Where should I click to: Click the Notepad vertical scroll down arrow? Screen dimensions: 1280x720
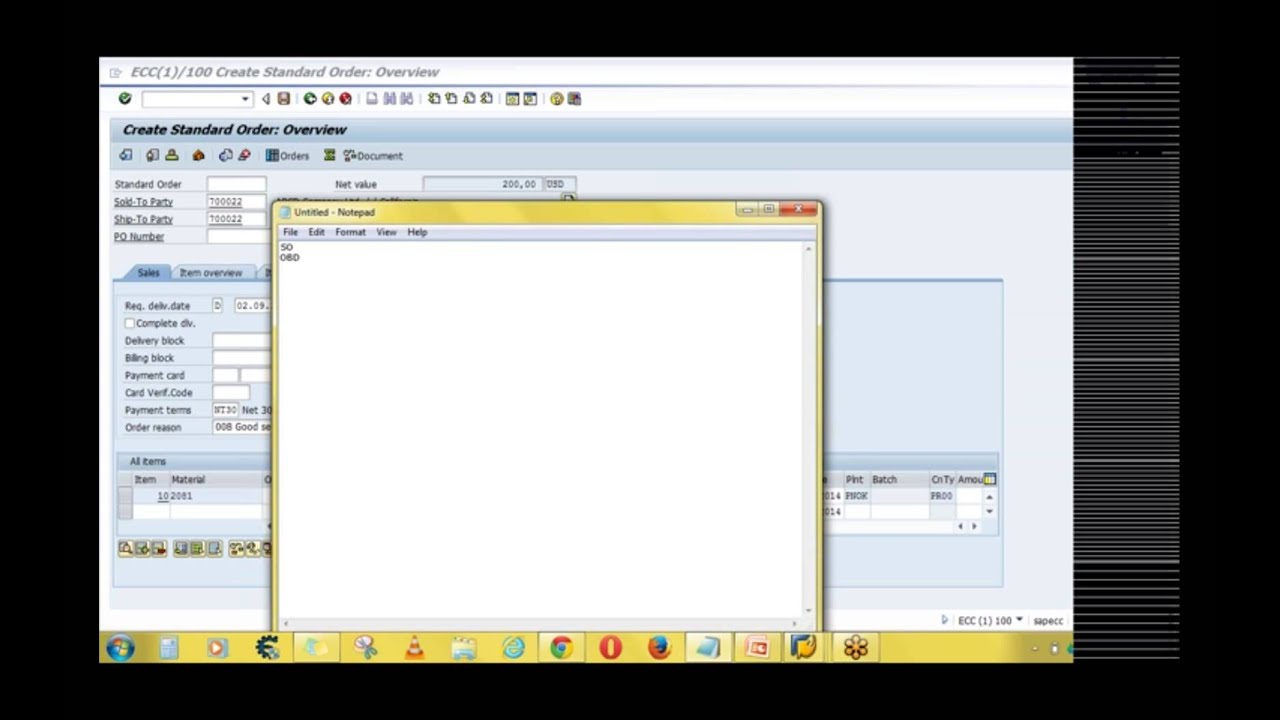pos(809,611)
